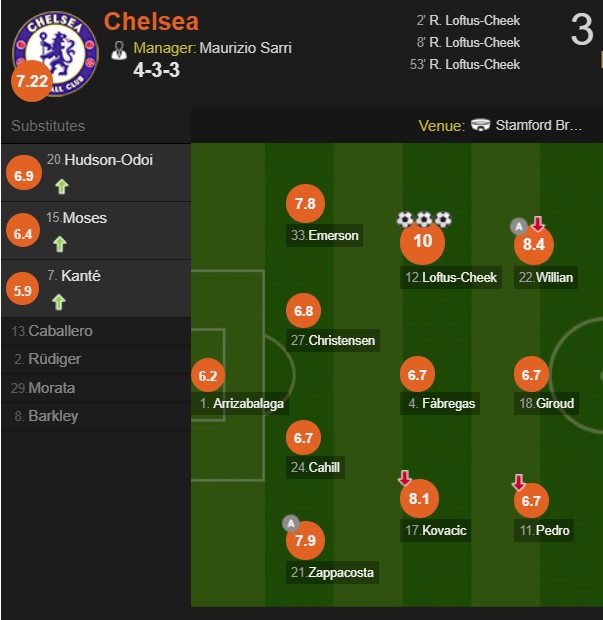Click the Chelsea club crest logo
The image size is (603, 620).
click(55, 50)
